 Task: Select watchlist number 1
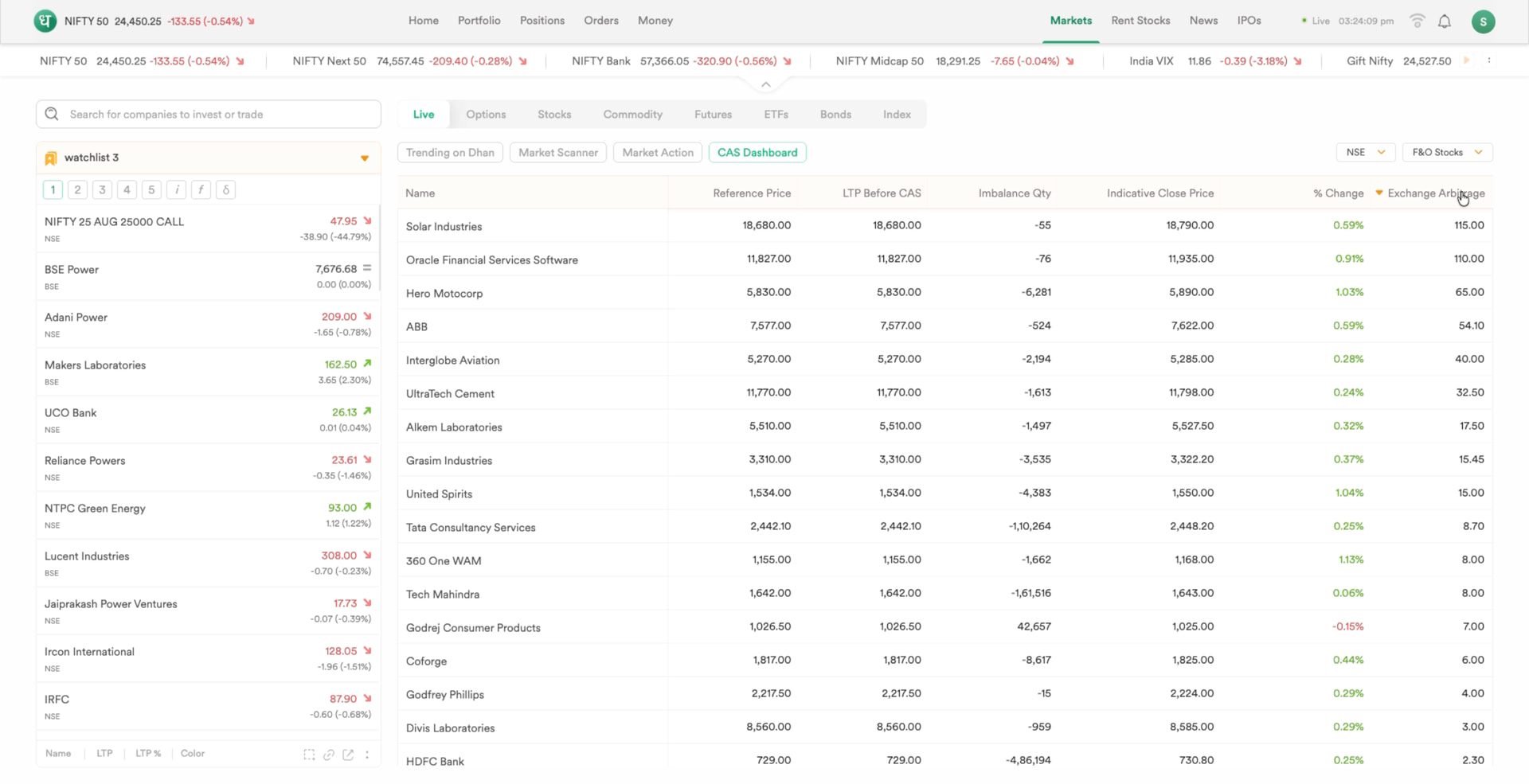53,189
